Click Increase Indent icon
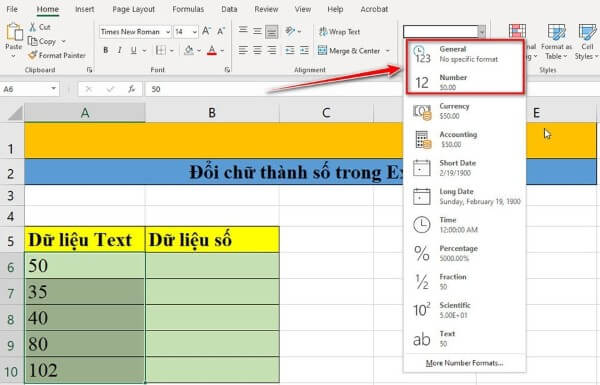600x385 pixels. (304, 50)
